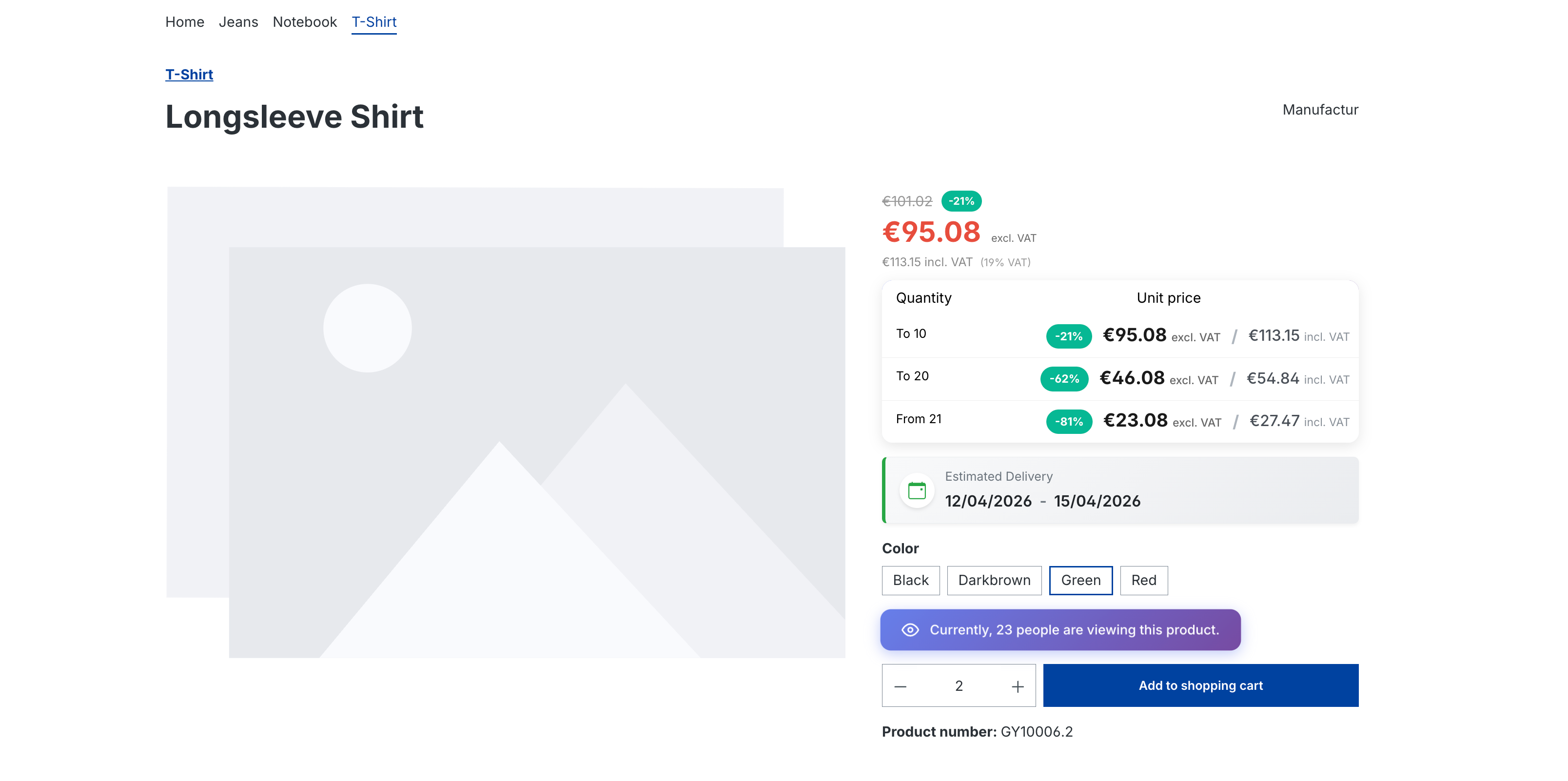Open the product image placeholder
Screen dimensions: 1568x781
[x=505, y=423]
